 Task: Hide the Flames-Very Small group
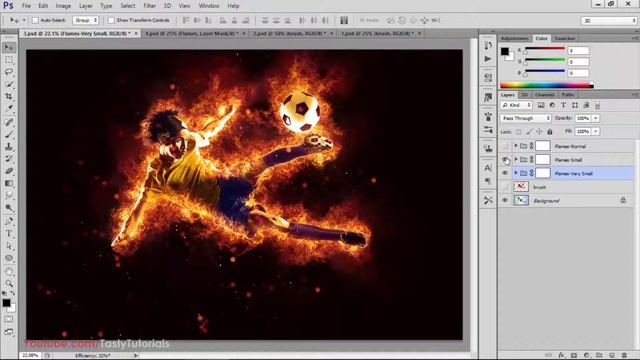coord(505,173)
